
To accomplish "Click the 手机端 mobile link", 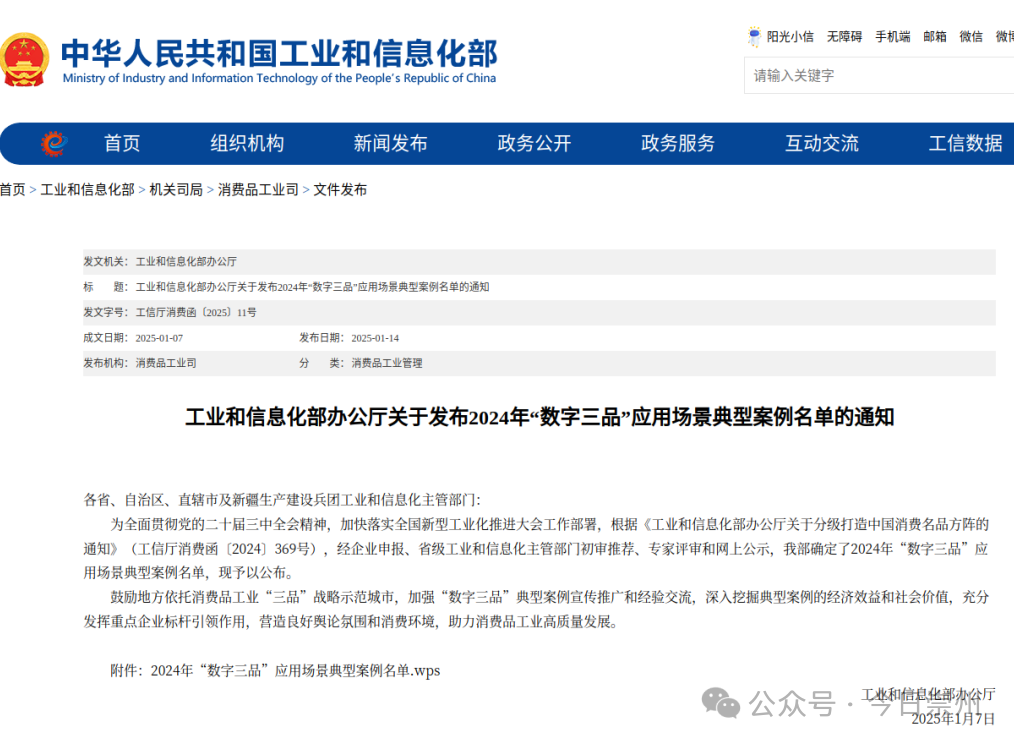I will click(x=893, y=37).
